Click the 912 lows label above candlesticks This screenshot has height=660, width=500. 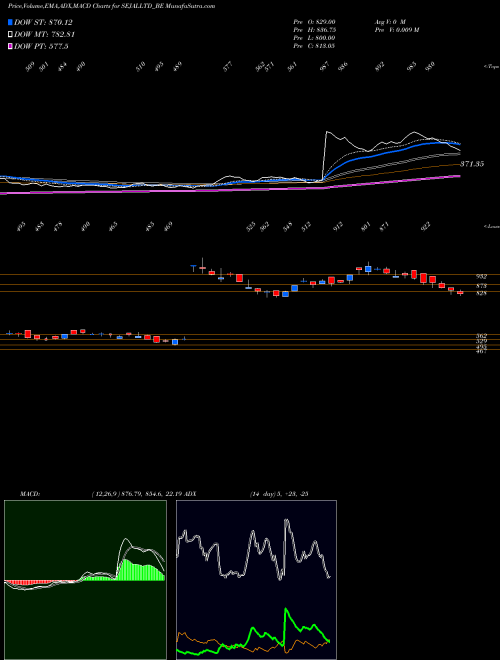[338, 227]
